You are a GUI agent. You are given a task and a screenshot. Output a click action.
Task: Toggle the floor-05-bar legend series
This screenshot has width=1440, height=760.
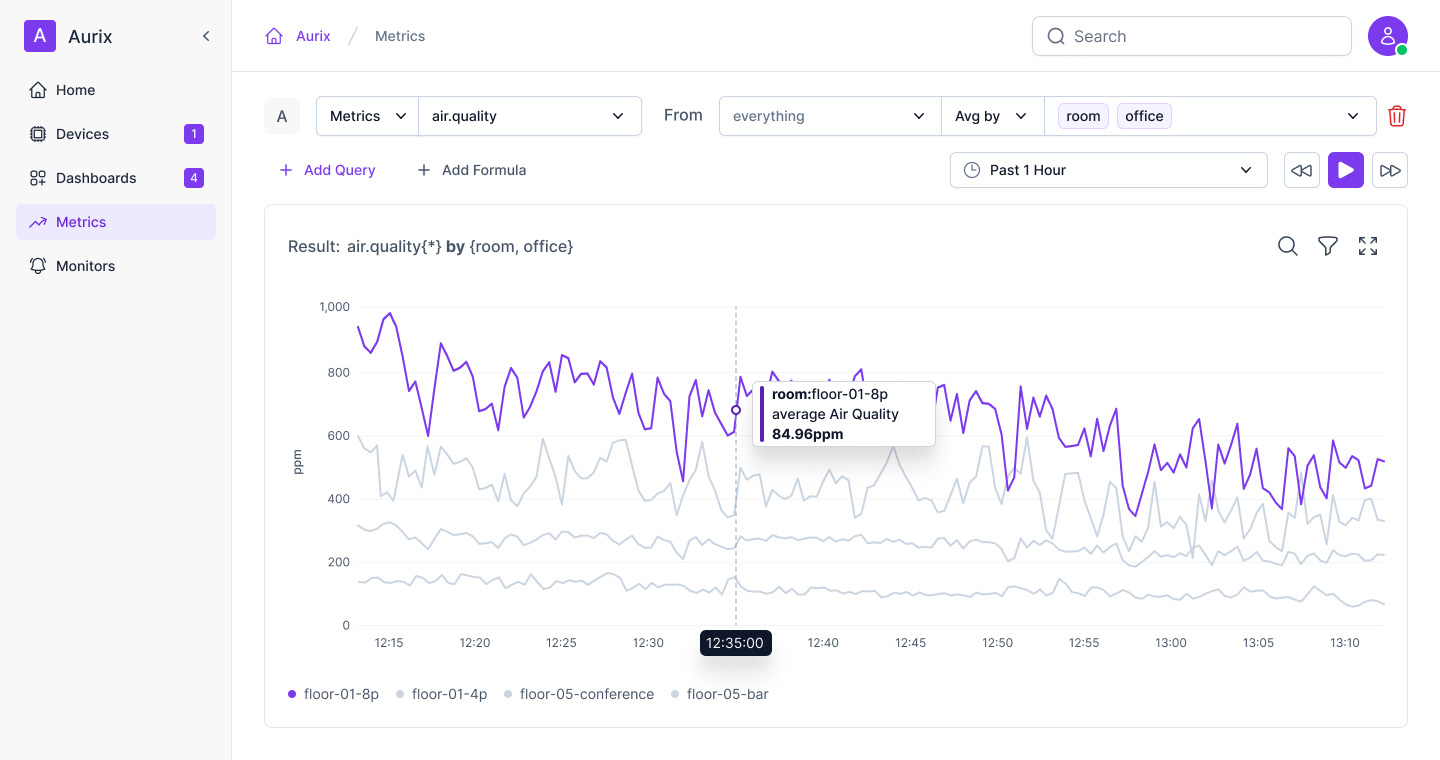tap(719, 694)
